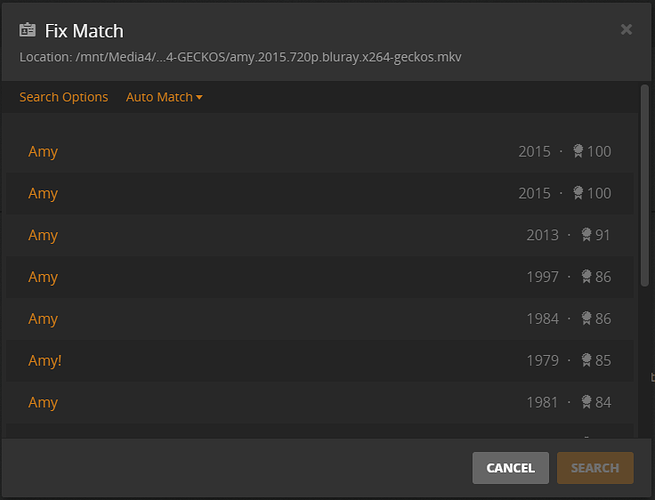Choose the Amy 1981 match title
The height and width of the screenshot is (500, 655).
(x=43, y=402)
